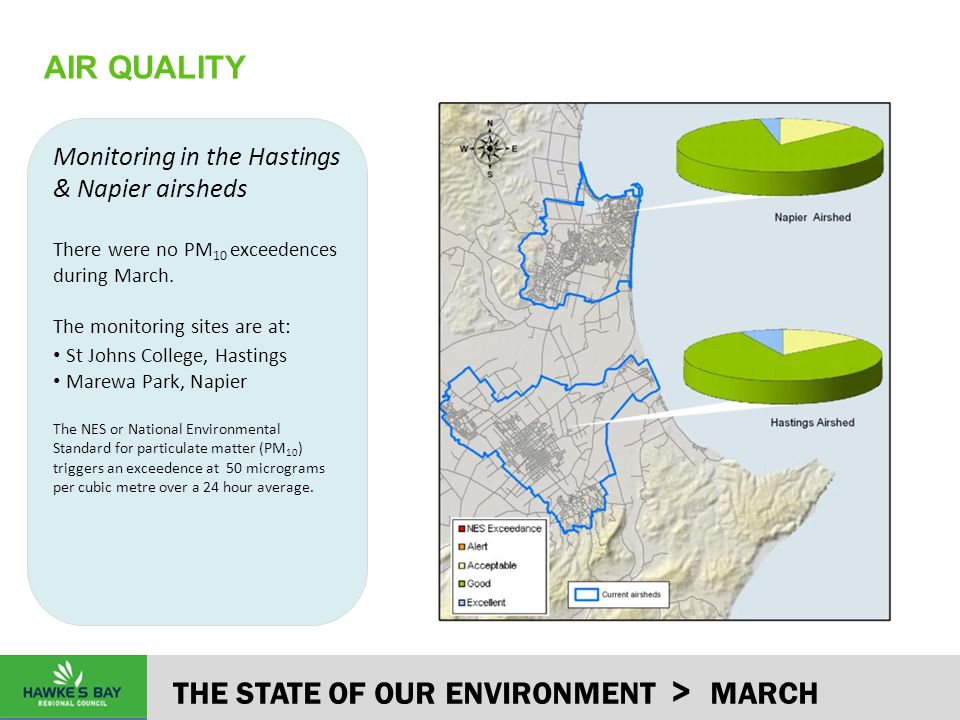960x720 pixels.
Task: Click 'There were no PM10 exceedences' text
Action: click(195, 250)
